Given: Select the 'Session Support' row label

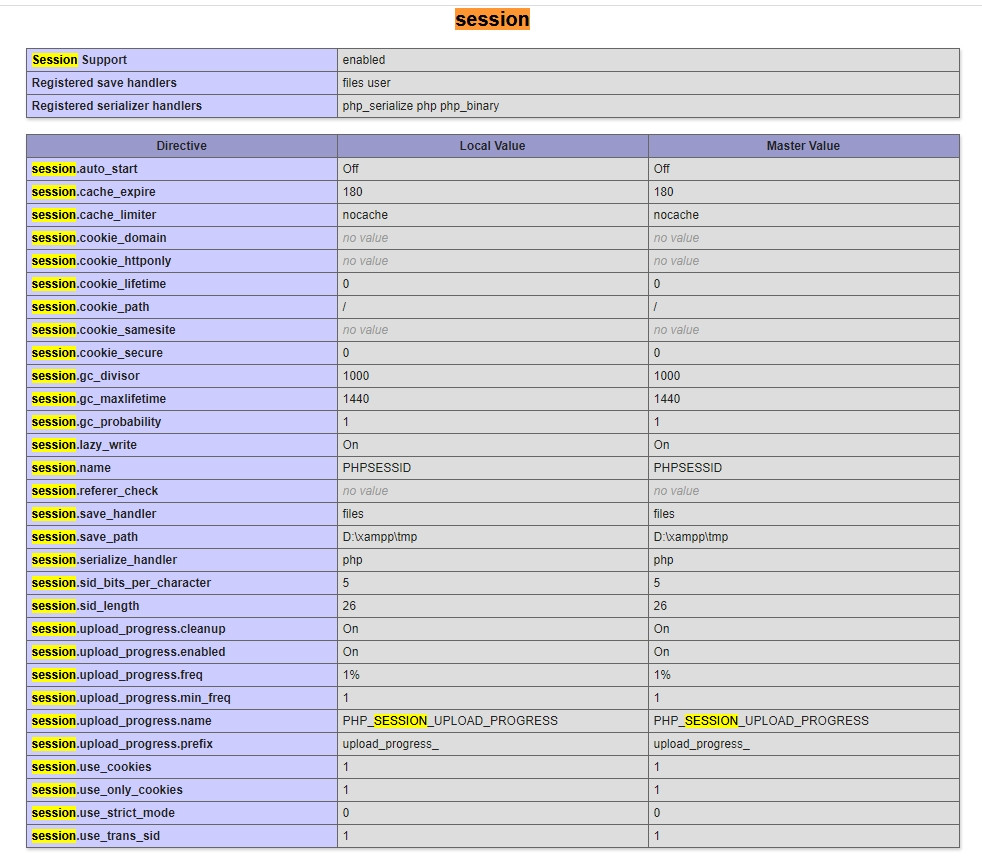Looking at the screenshot, I should tap(80, 60).
